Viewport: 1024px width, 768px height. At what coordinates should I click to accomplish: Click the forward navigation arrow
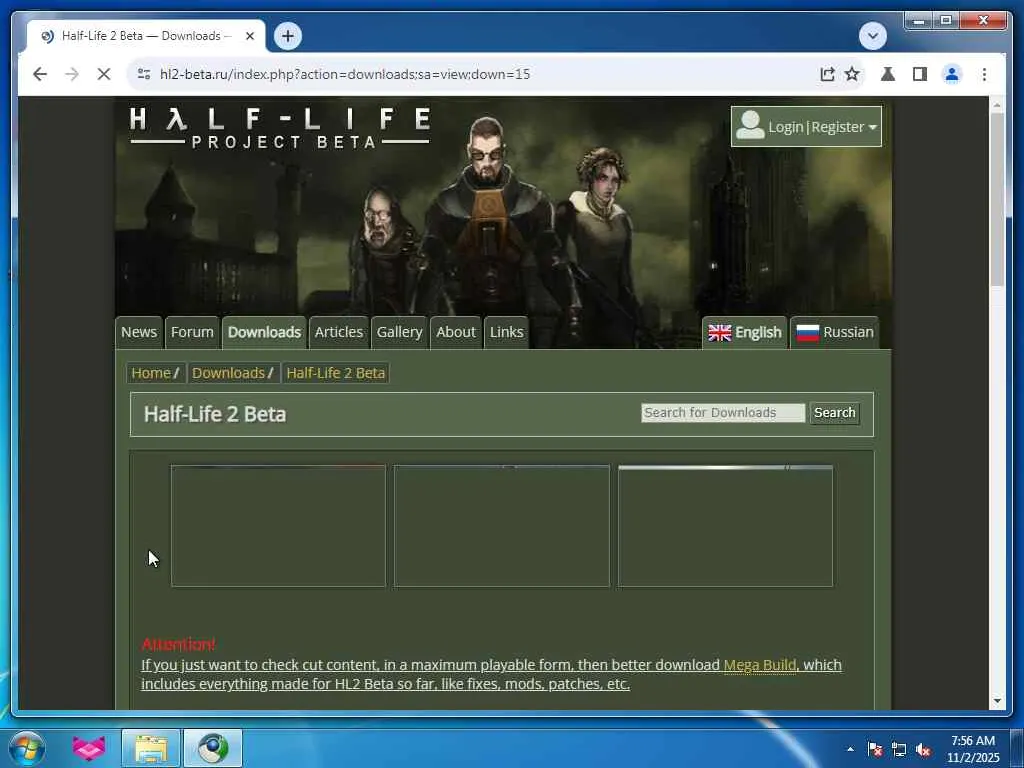tap(72, 74)
